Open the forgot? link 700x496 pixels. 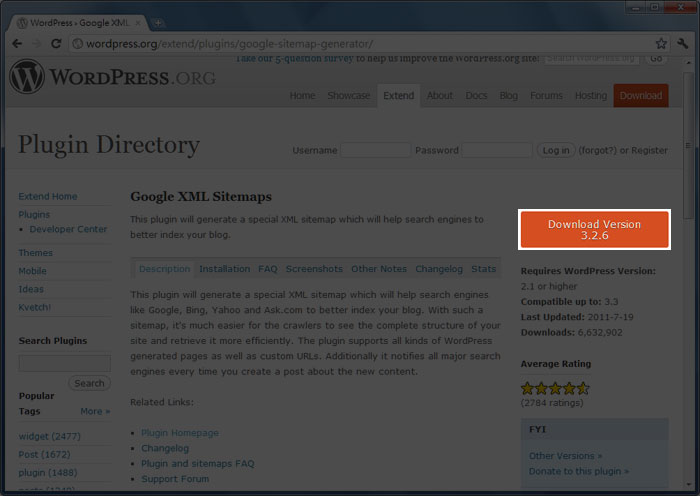point(597,150)
